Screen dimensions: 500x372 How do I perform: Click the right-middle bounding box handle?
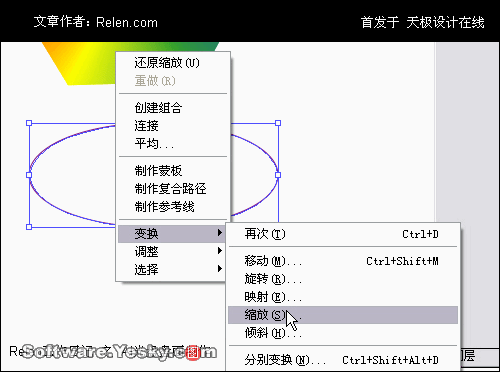coord(278,175)
